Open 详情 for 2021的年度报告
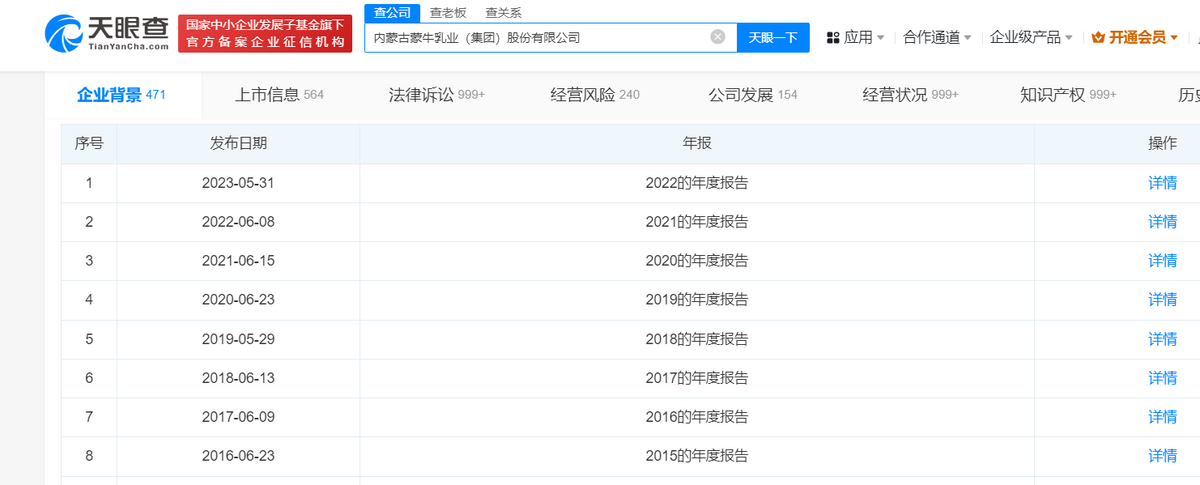Viewport: 1200px width, 485px height. pyautogui.click(x=1162, y=222)
